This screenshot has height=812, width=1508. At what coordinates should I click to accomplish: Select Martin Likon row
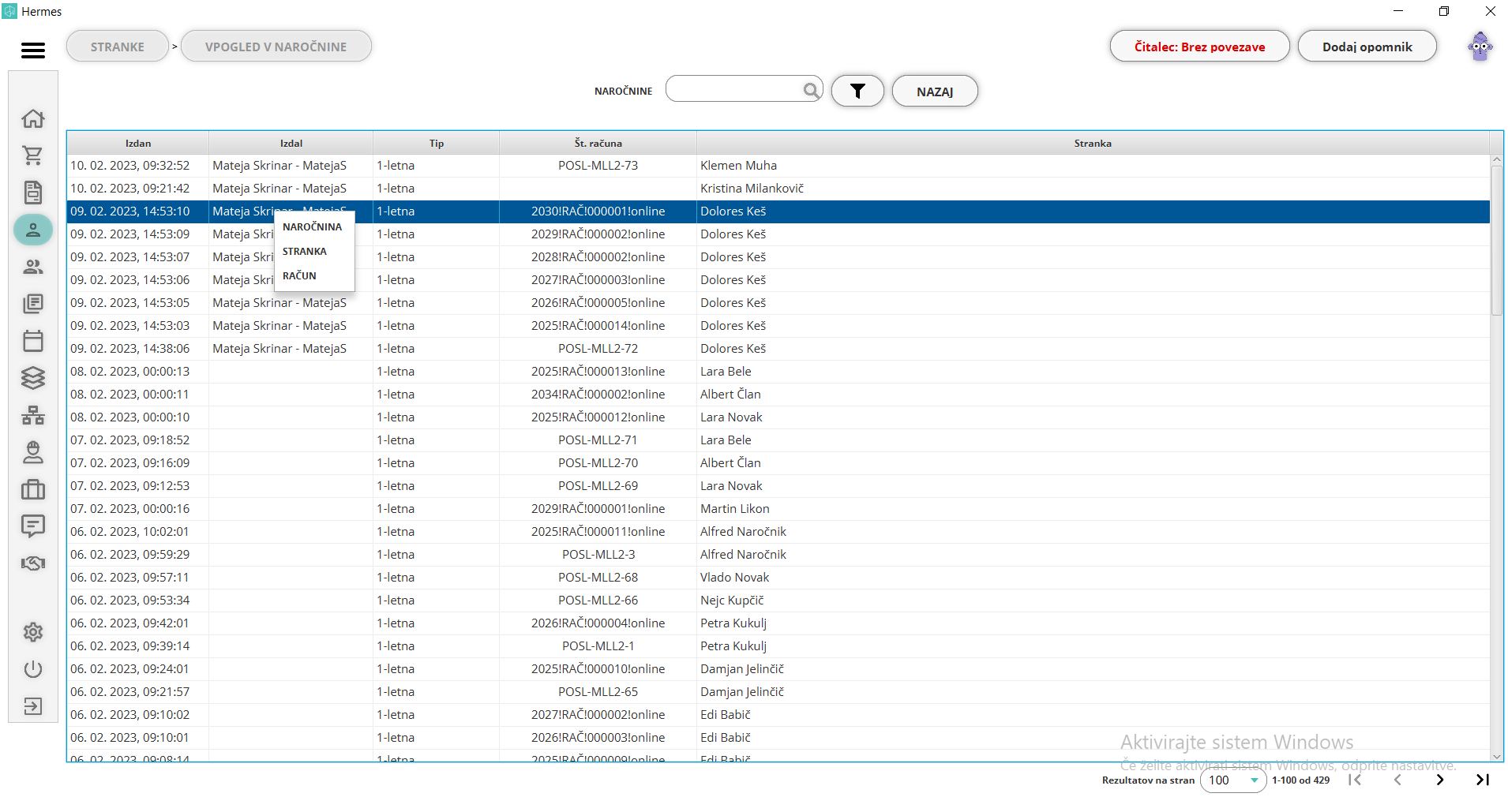778,509
